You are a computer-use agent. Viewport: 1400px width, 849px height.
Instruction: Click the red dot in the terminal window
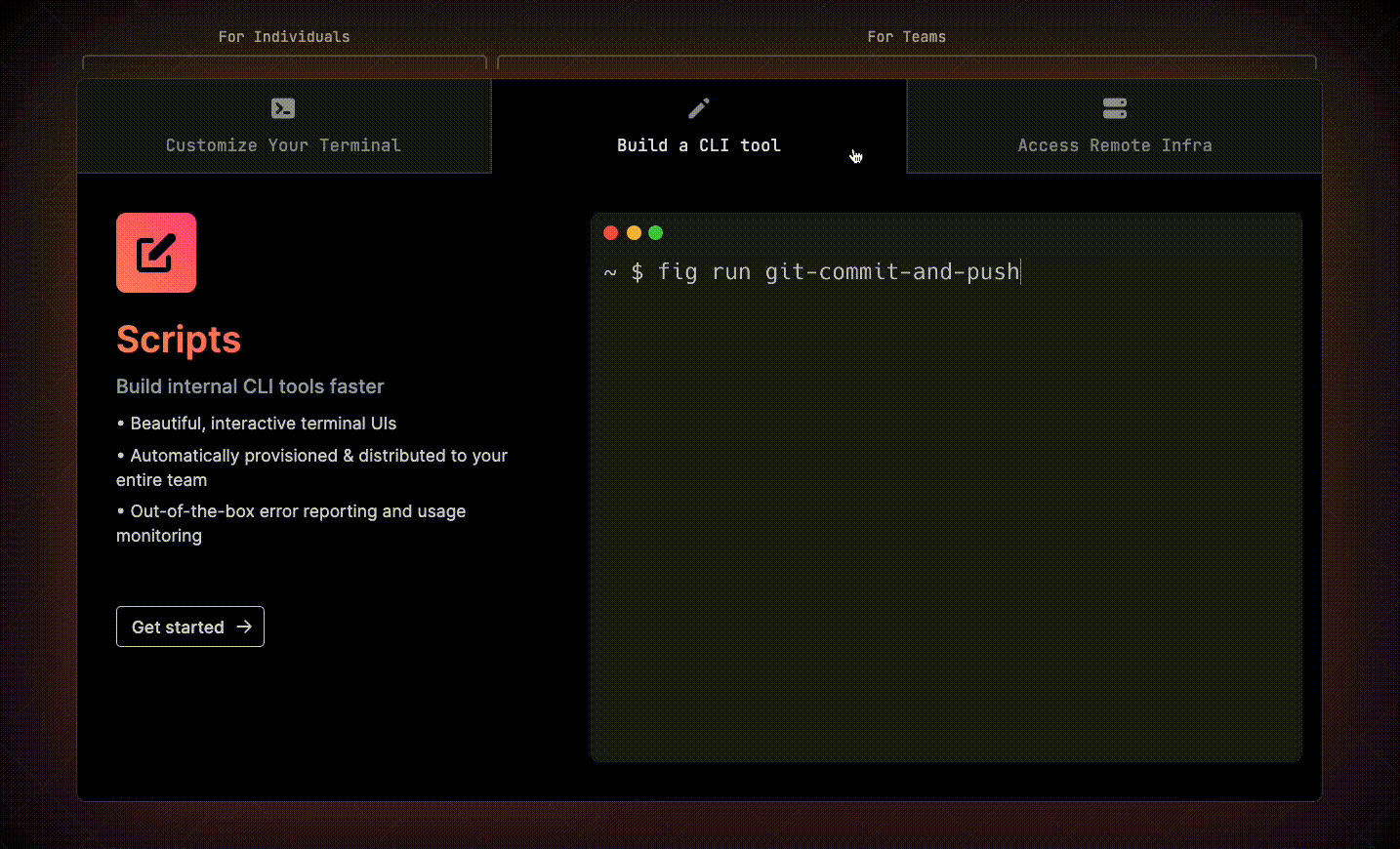[x=611, y=232]
